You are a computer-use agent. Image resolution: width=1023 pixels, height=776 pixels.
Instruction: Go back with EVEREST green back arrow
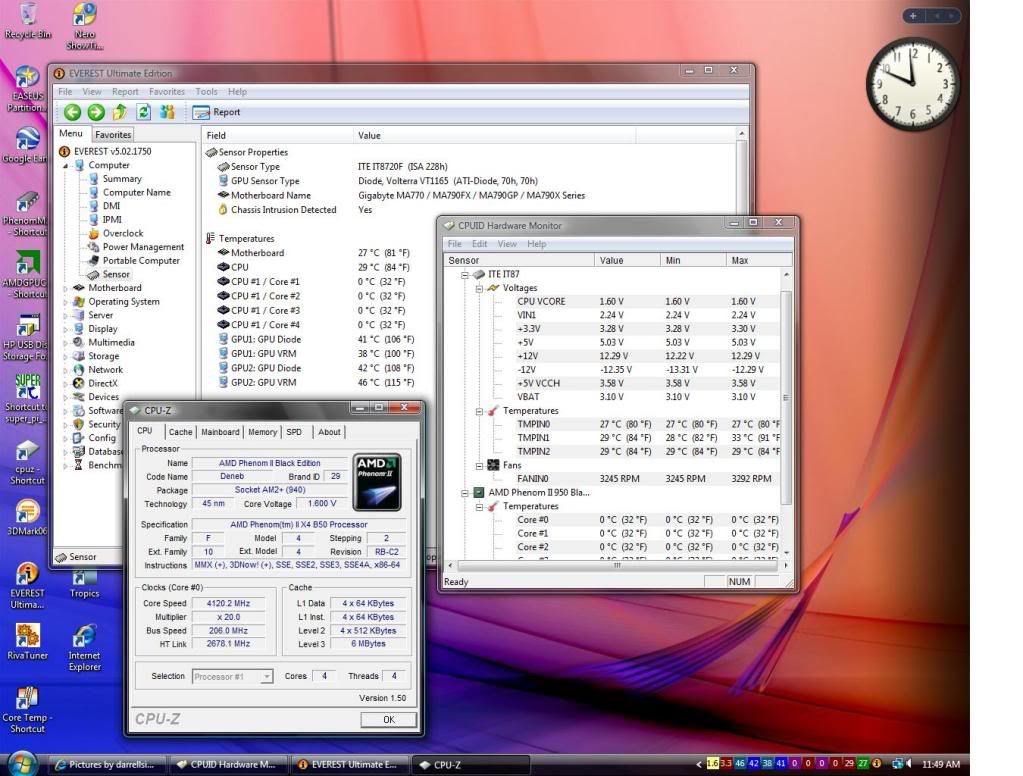(72, 112)
